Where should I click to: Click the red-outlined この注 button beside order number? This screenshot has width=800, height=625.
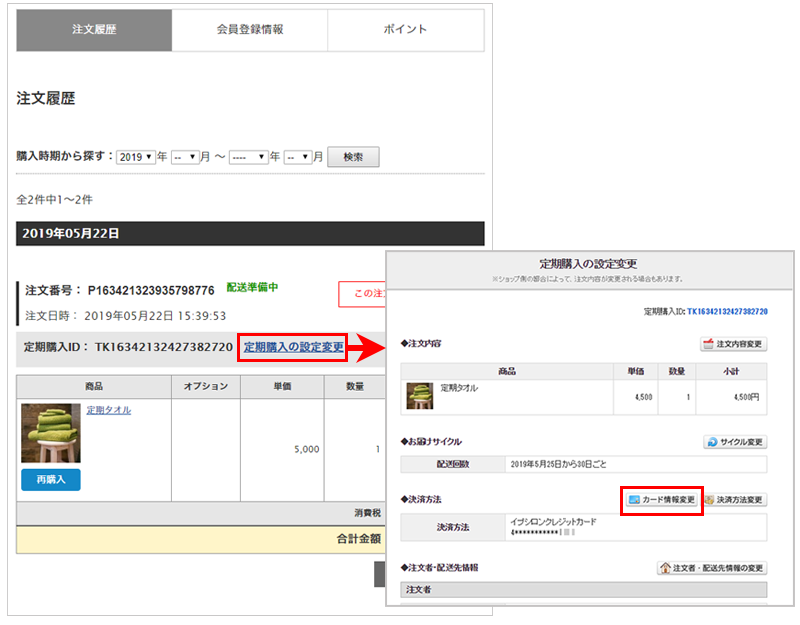point(363,294)
